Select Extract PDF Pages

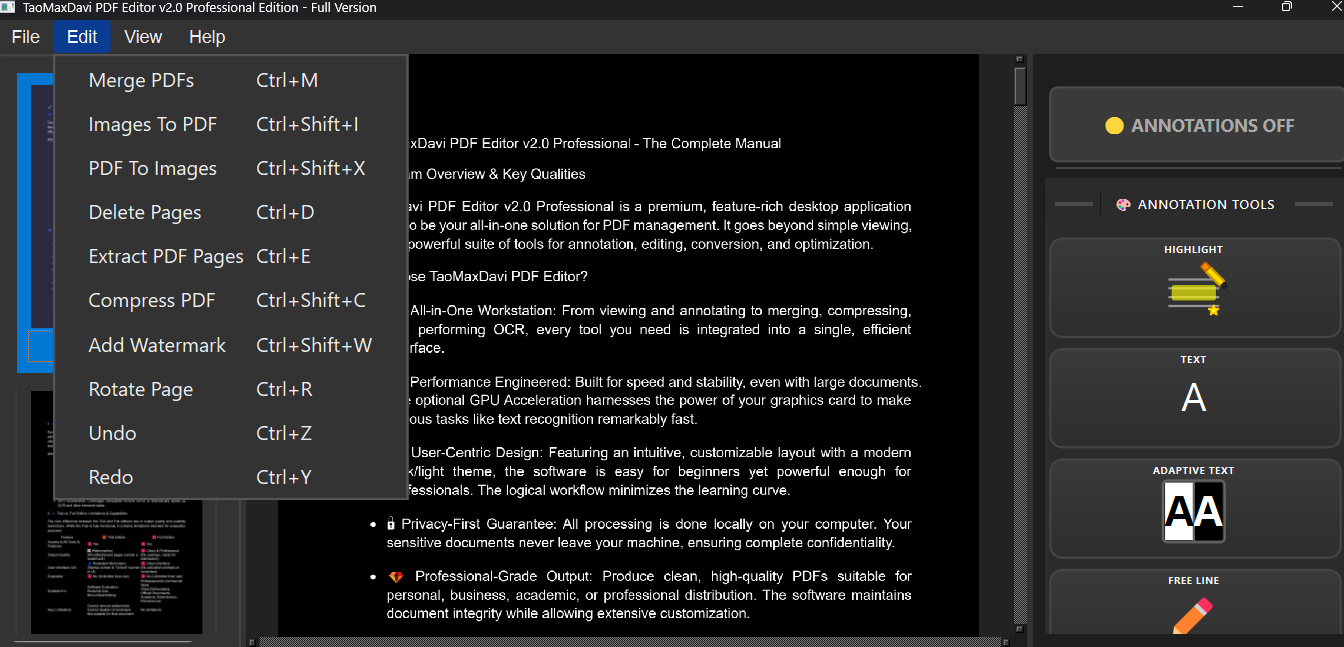[x=166, y=257]
